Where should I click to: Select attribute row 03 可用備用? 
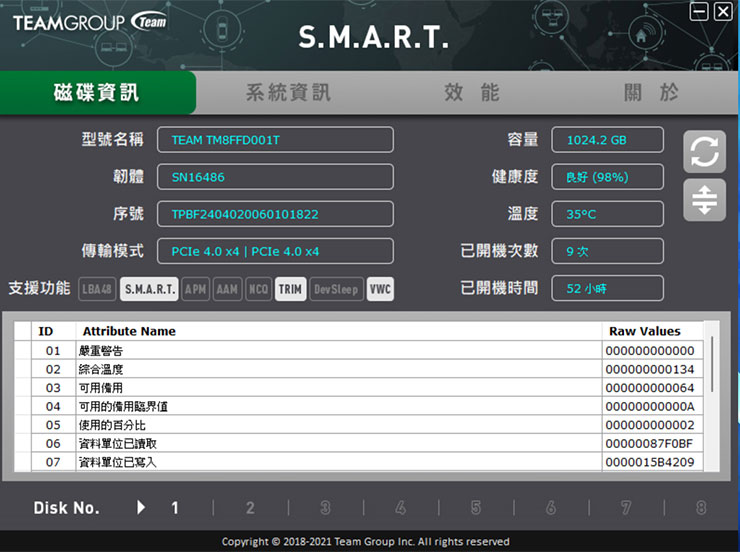[x=359, y=388]
